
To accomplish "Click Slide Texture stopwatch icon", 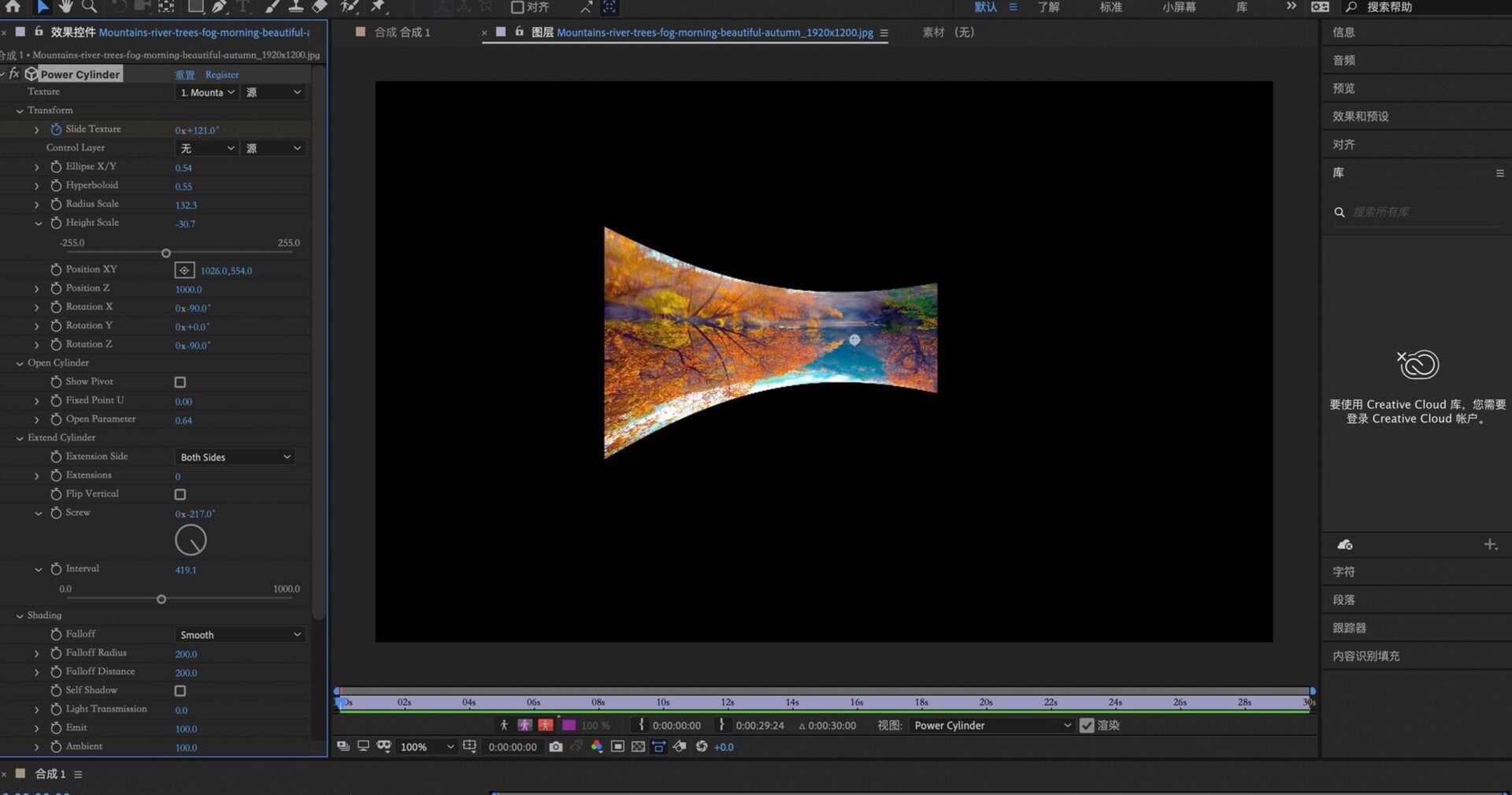I will [56, 129].
